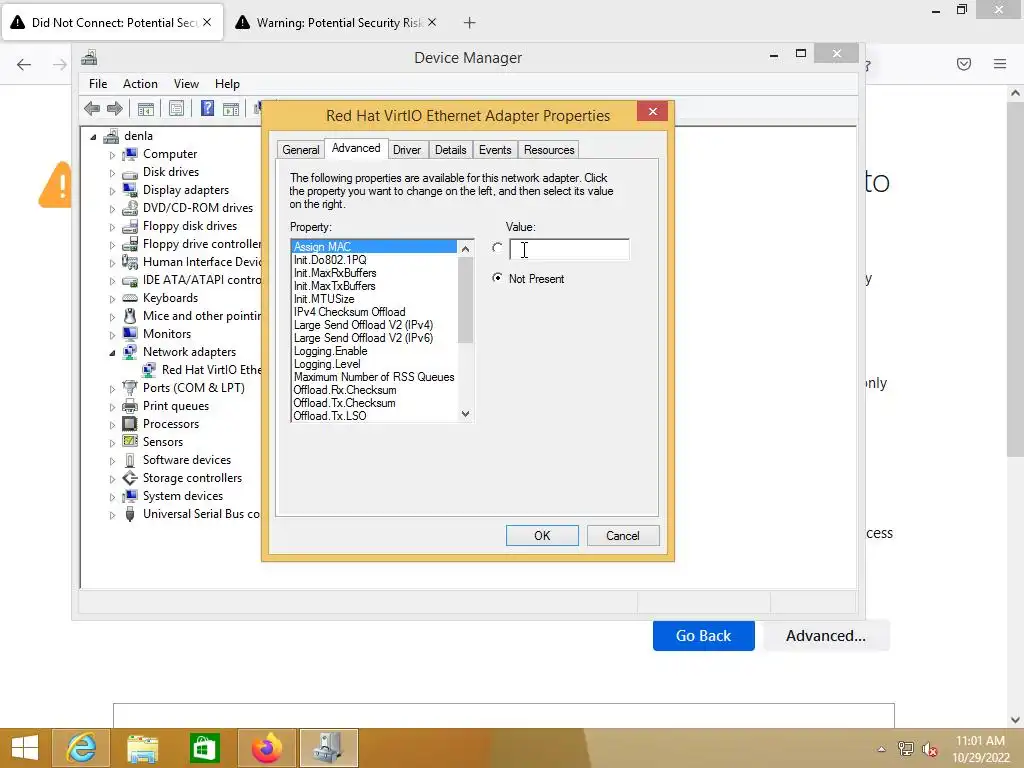Open the Properties toolbar icon in Device Manager
This screenshot has width=1024, height=768.
tap(176, 108)
